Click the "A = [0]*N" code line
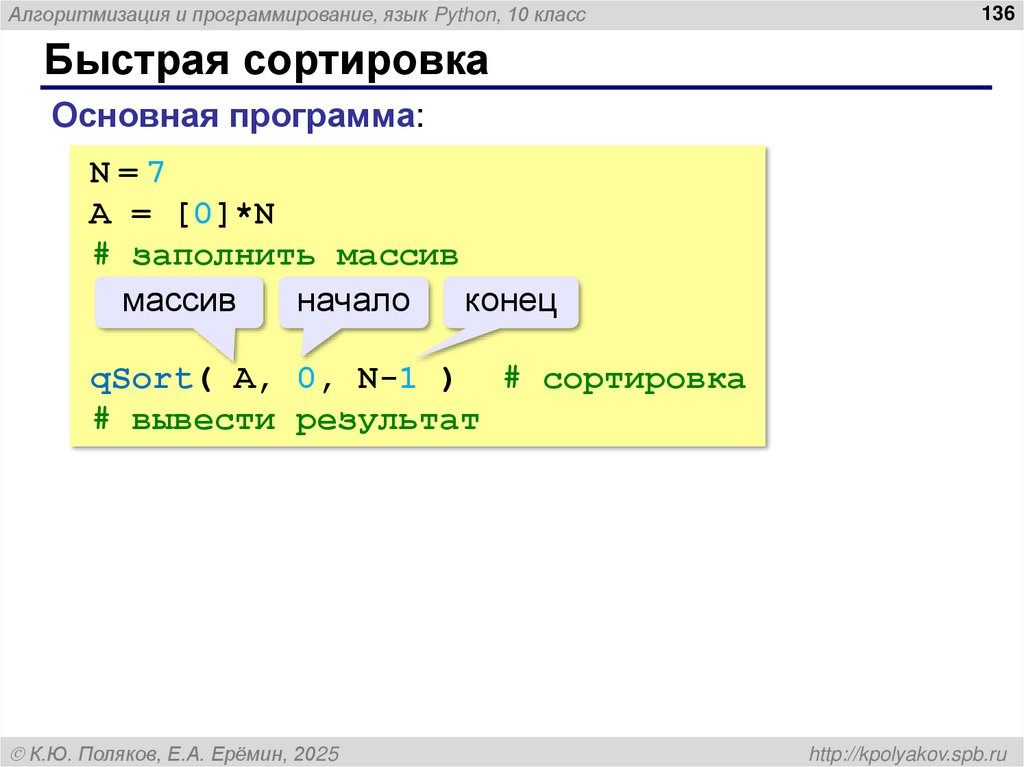The image size is (1024, 767). 180,213
